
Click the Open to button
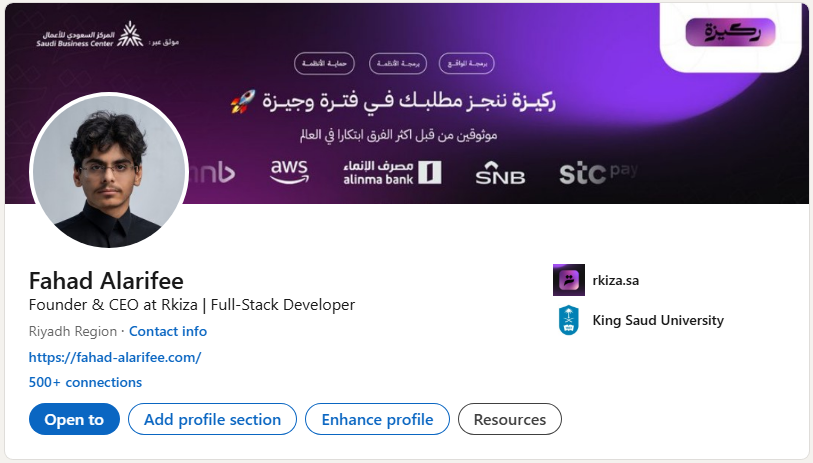pos(74,419)
